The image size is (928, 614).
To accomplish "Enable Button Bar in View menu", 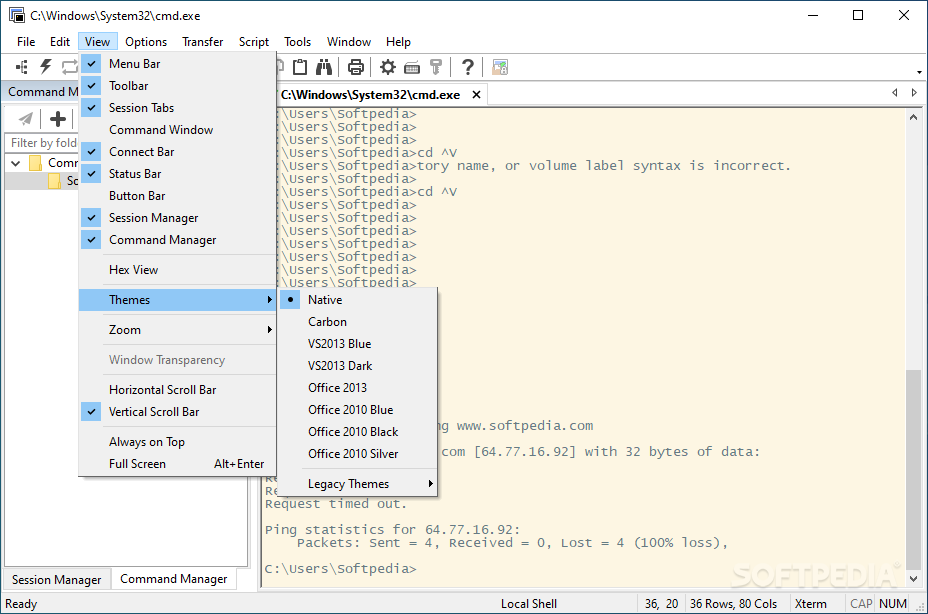I will coord(178,195).
